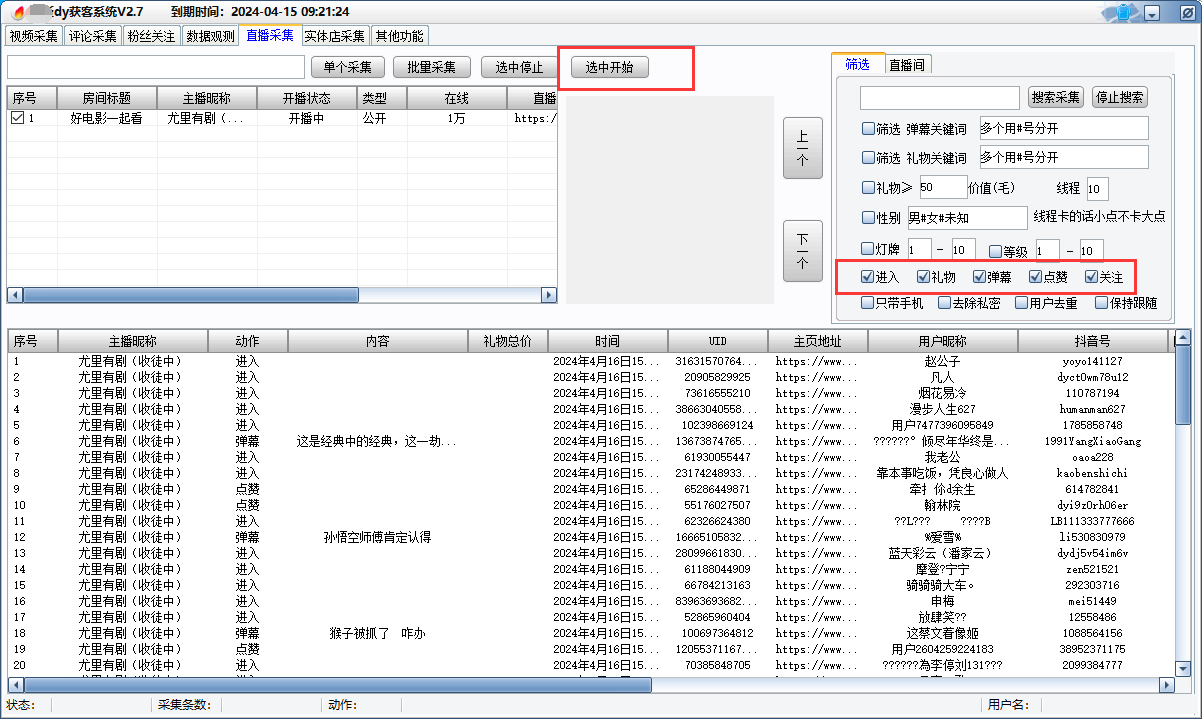Open the blue shirt skin icon
Viewport: 1202px width, 719px height.
coord(1123,12)
